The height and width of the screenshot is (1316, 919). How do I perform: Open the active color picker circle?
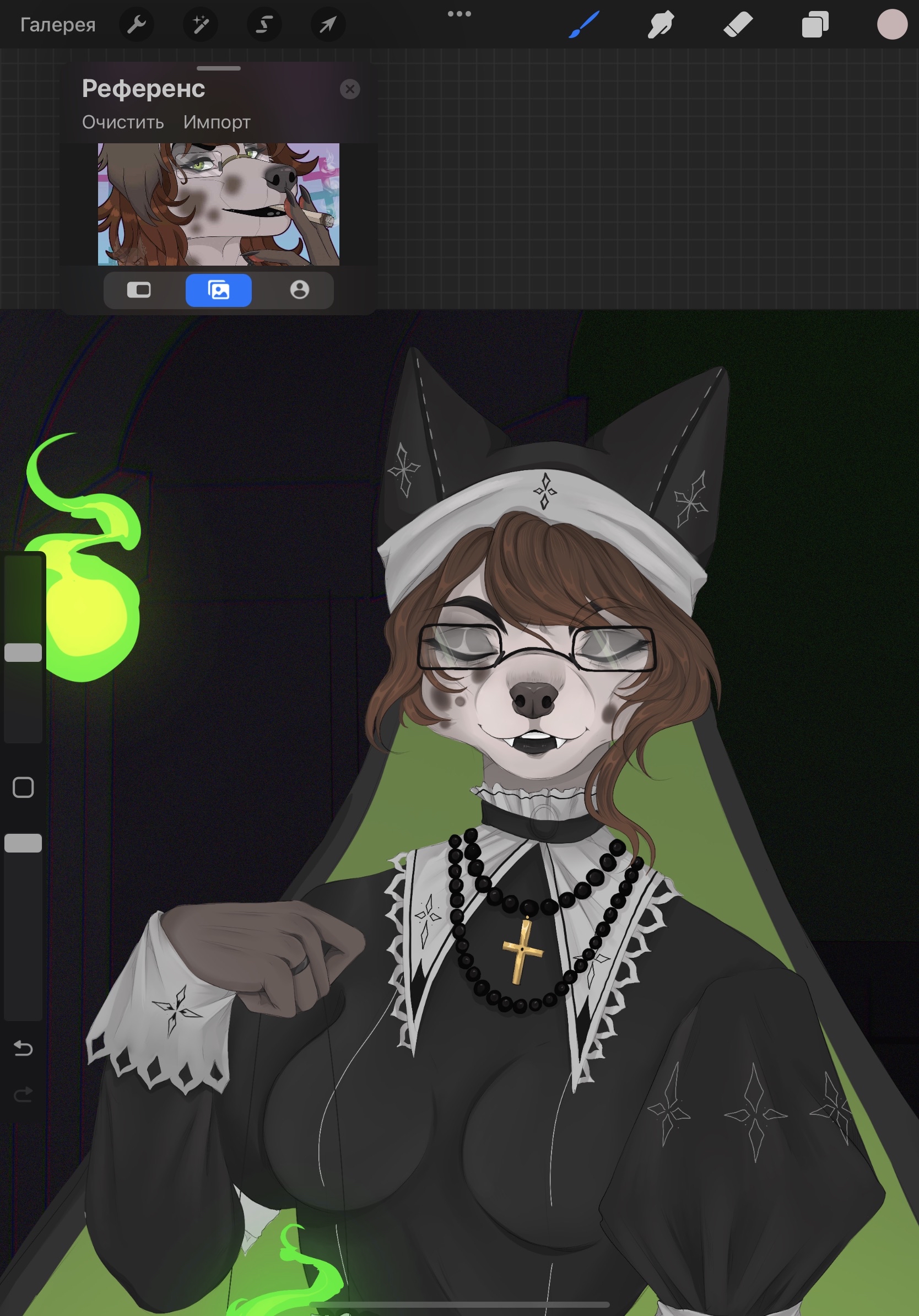pos(892,25)
